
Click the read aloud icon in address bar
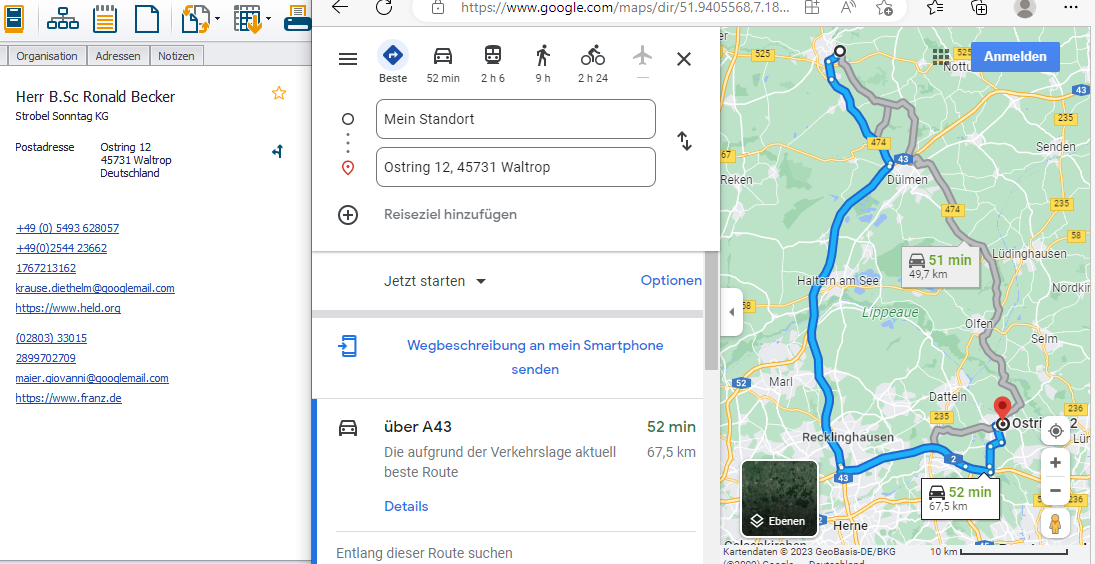pyautogui.click(x=848, y=7)
